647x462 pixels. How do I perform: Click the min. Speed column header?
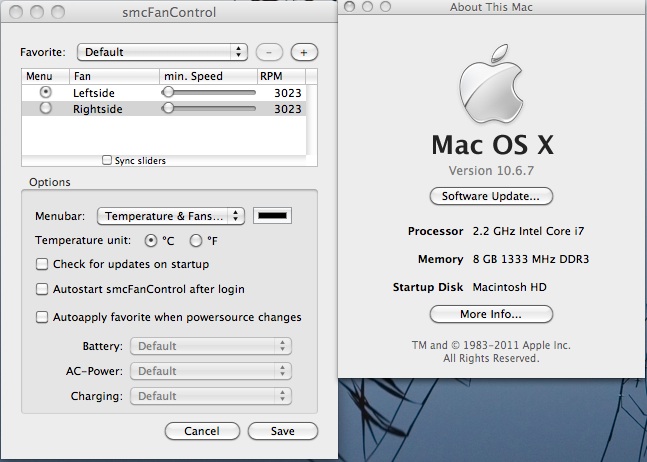coord(208,76)
